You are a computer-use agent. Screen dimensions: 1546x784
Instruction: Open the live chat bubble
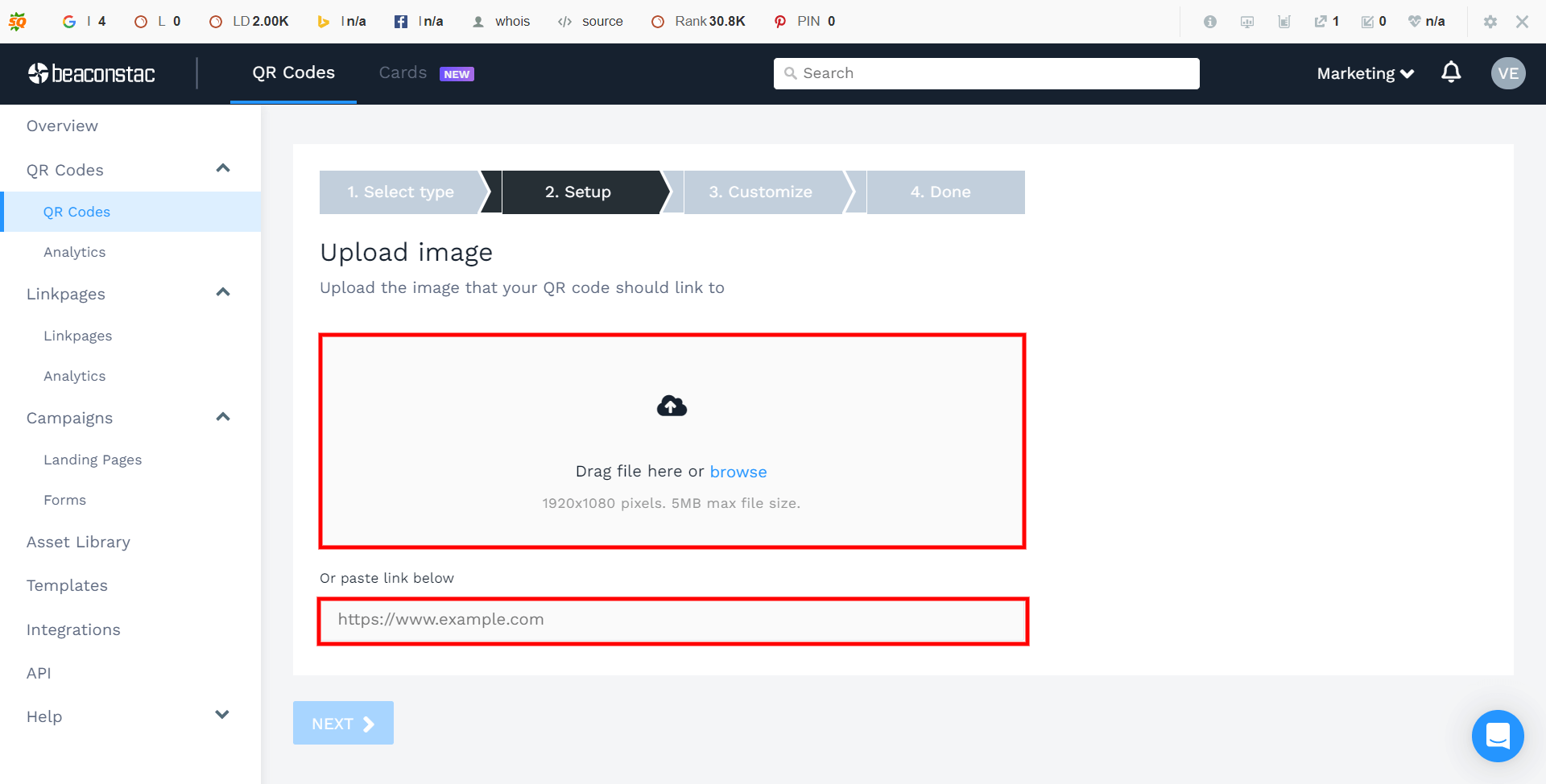coord(1497,736)
